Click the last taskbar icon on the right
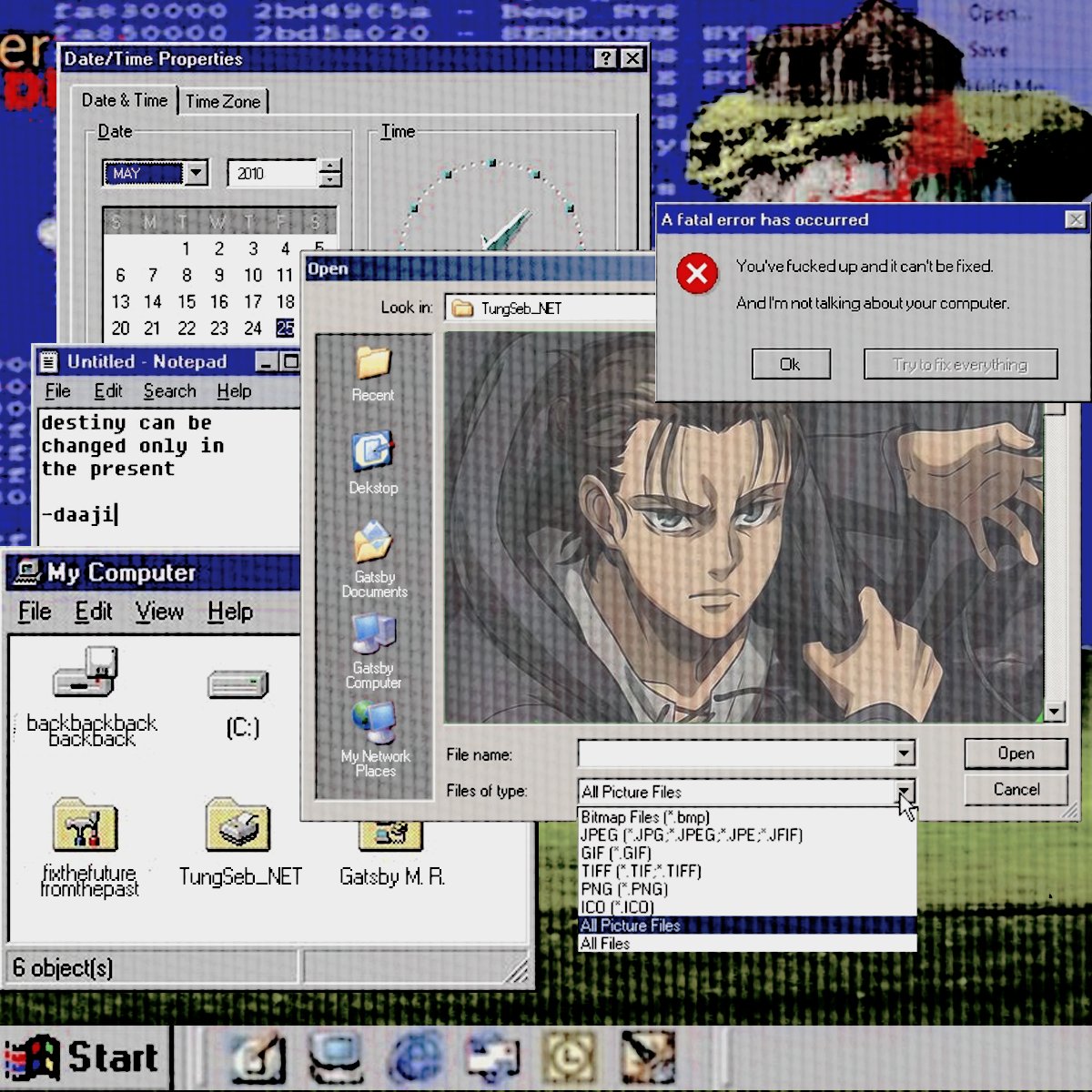Screen dimensions: 1092x1092 (648, 1058)
